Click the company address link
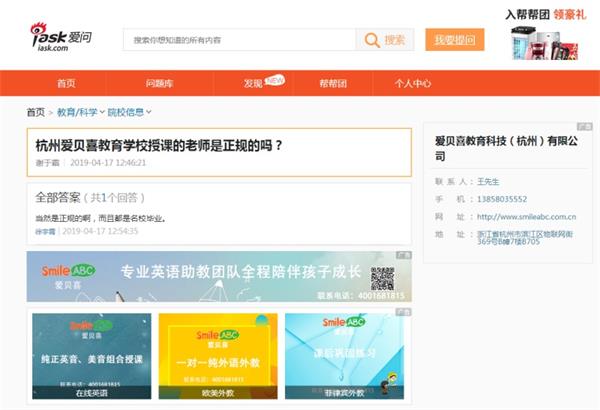The height and width of the screenshot is (410, 600). click(x=525, y=238)
